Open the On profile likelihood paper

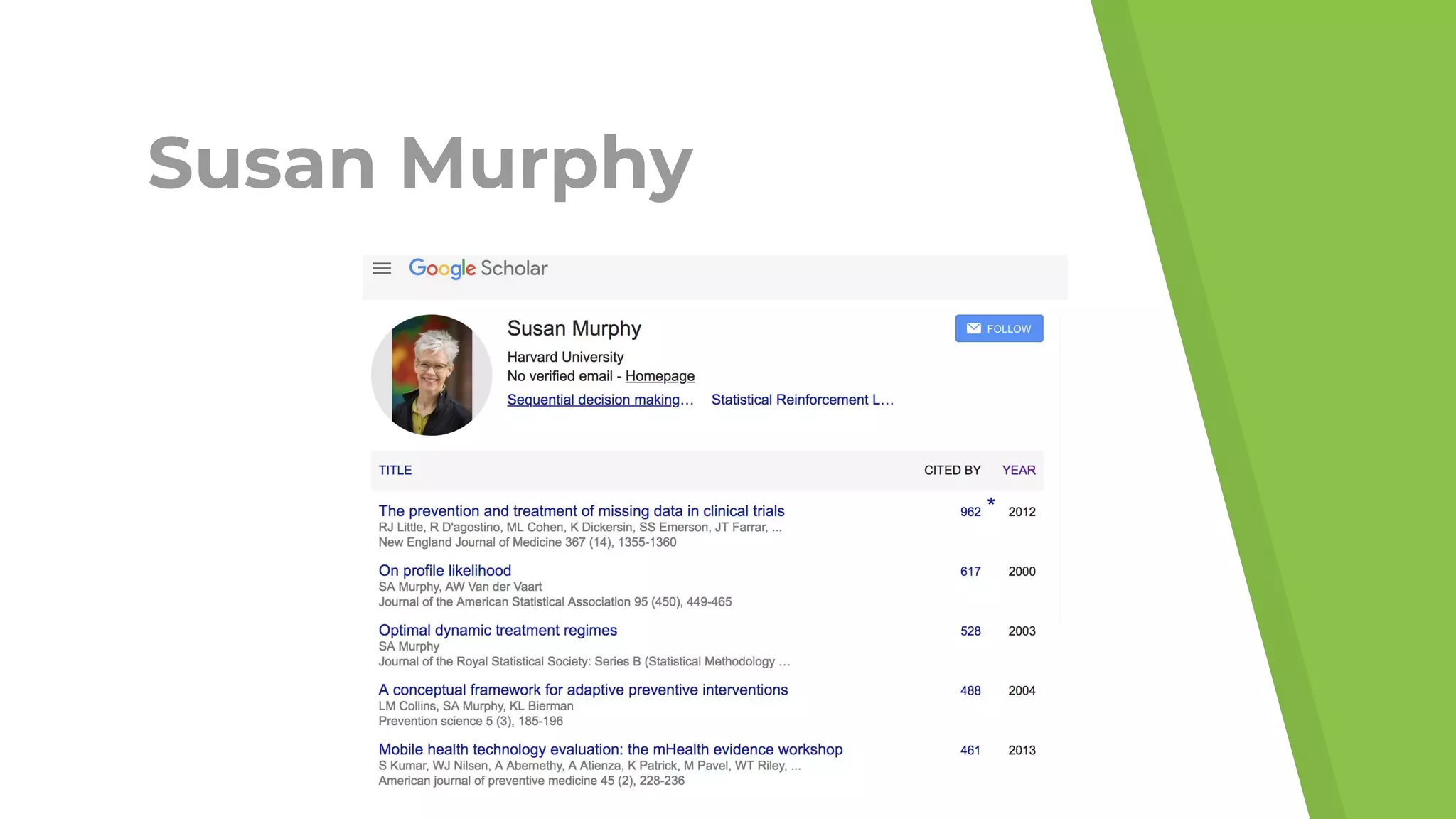(x=444, y=571)
